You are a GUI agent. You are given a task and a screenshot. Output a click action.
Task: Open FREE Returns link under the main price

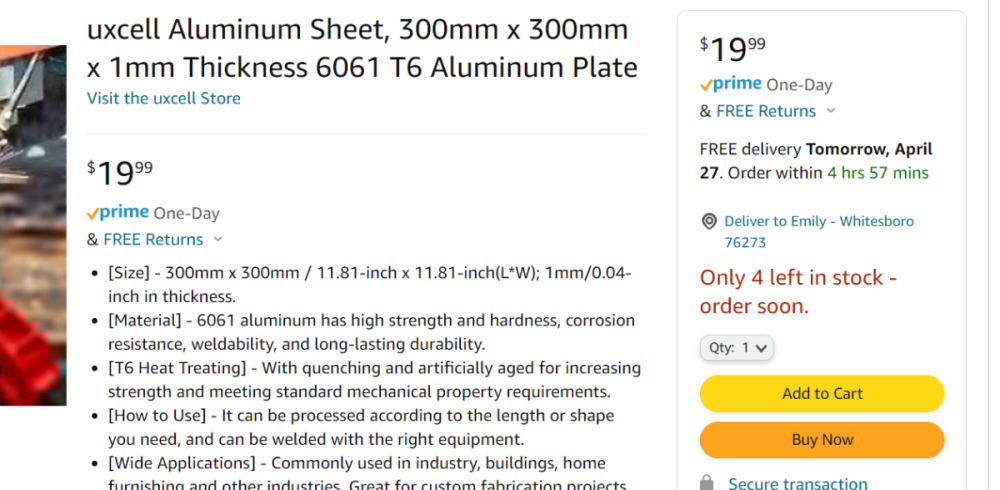[153, 239]
